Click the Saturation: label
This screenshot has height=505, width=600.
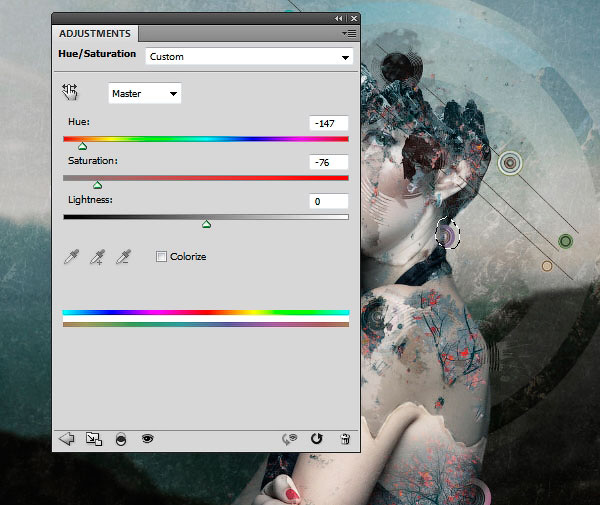click(x=93, y=161)
